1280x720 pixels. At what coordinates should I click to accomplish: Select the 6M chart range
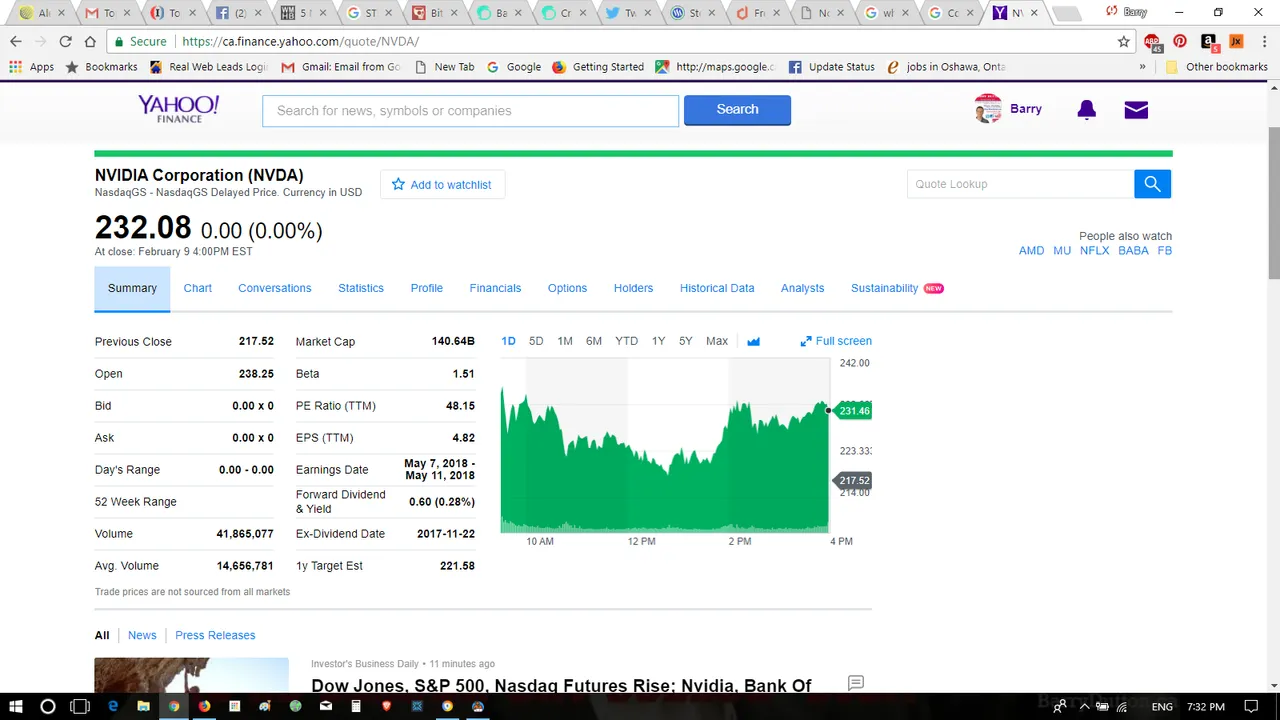594,341
